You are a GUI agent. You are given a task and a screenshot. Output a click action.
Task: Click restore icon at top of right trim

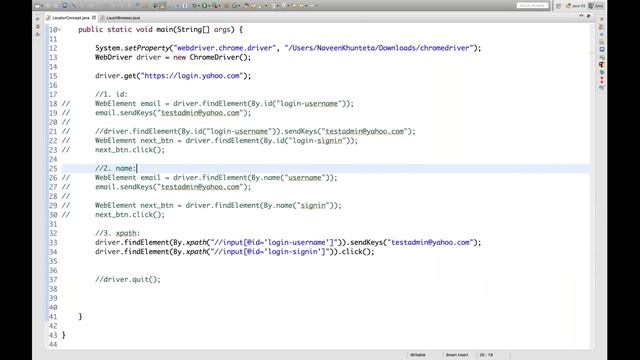click(602, 19)
